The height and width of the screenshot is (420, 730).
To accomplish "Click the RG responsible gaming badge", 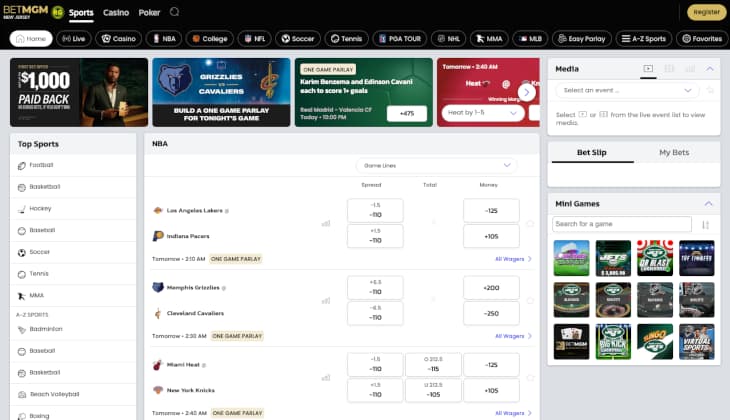I will click(58, 13).
